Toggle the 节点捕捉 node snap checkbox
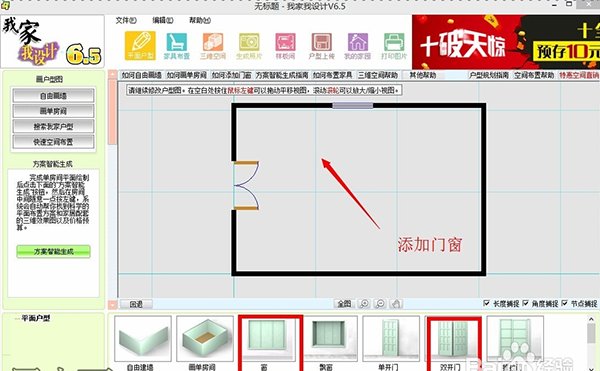This screenshot has width=600, height=371. tap(565, 303)
